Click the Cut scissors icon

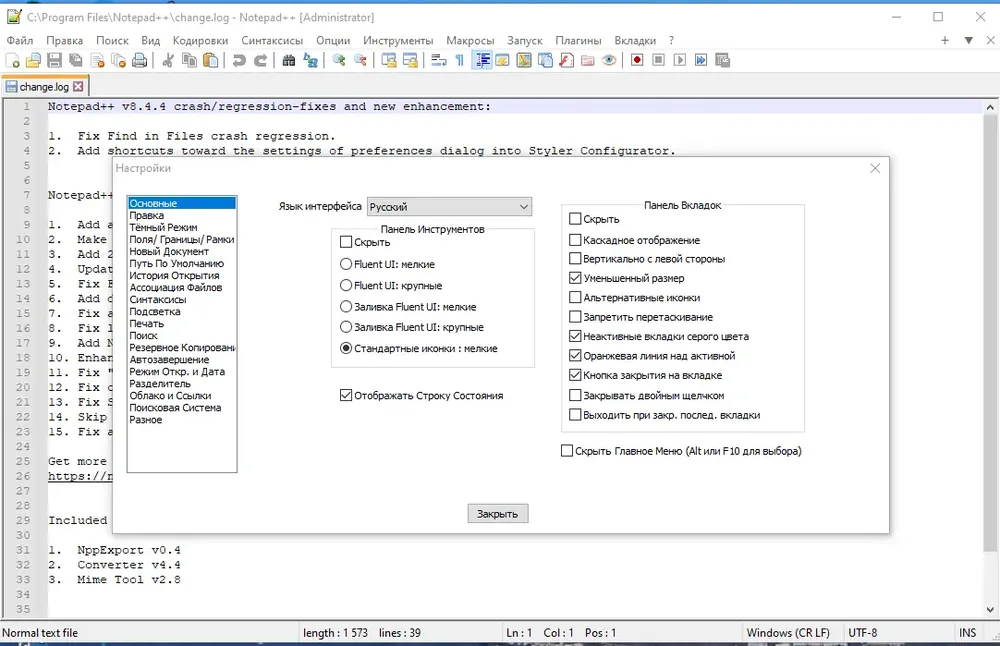click(x=168, y=61)
